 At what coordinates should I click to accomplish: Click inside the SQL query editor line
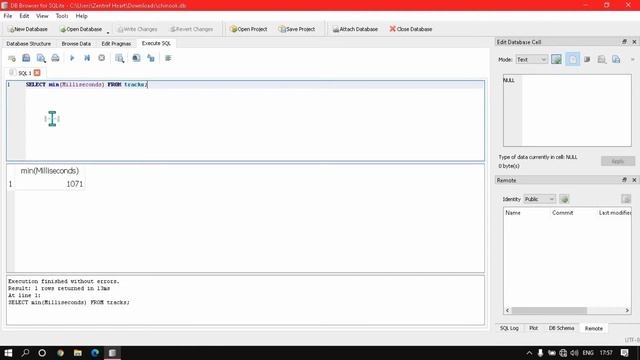tap(255, 84)
